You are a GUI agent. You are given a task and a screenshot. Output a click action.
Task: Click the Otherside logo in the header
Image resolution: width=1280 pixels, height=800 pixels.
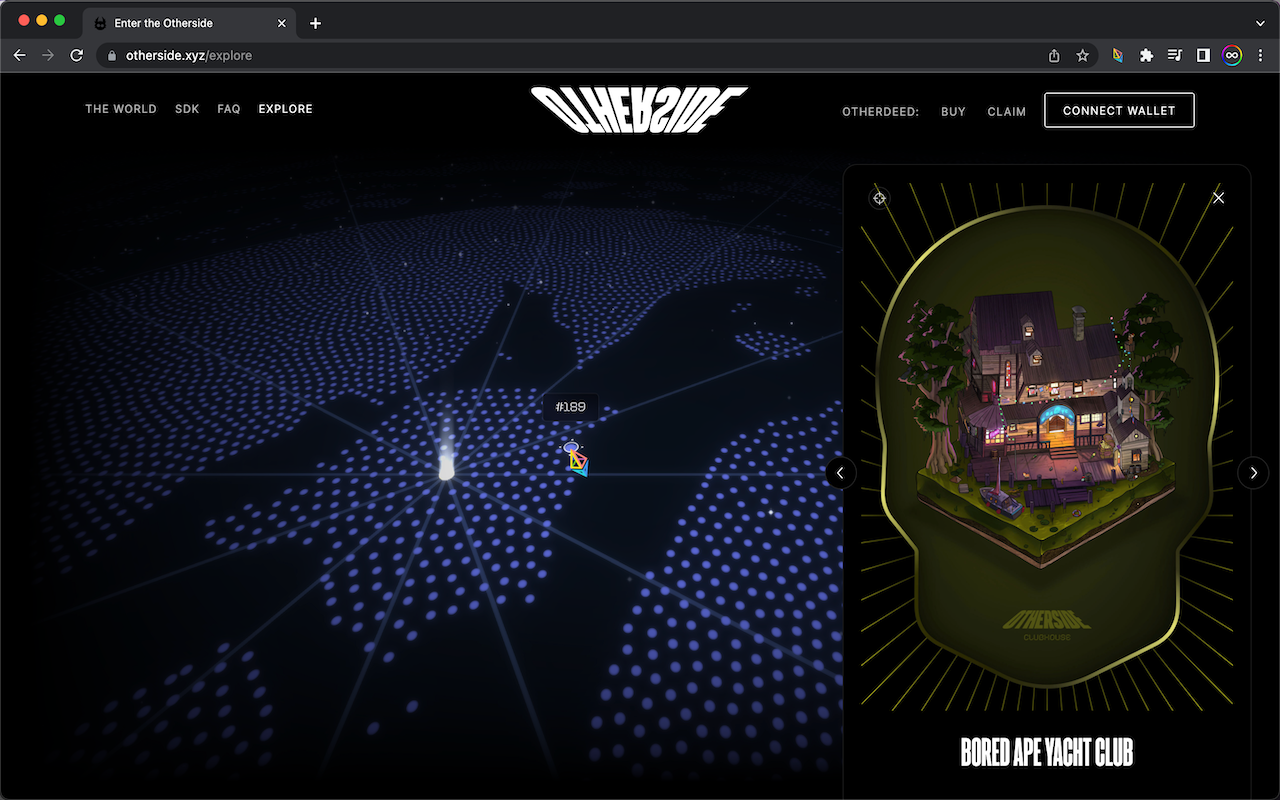(639, 110)
